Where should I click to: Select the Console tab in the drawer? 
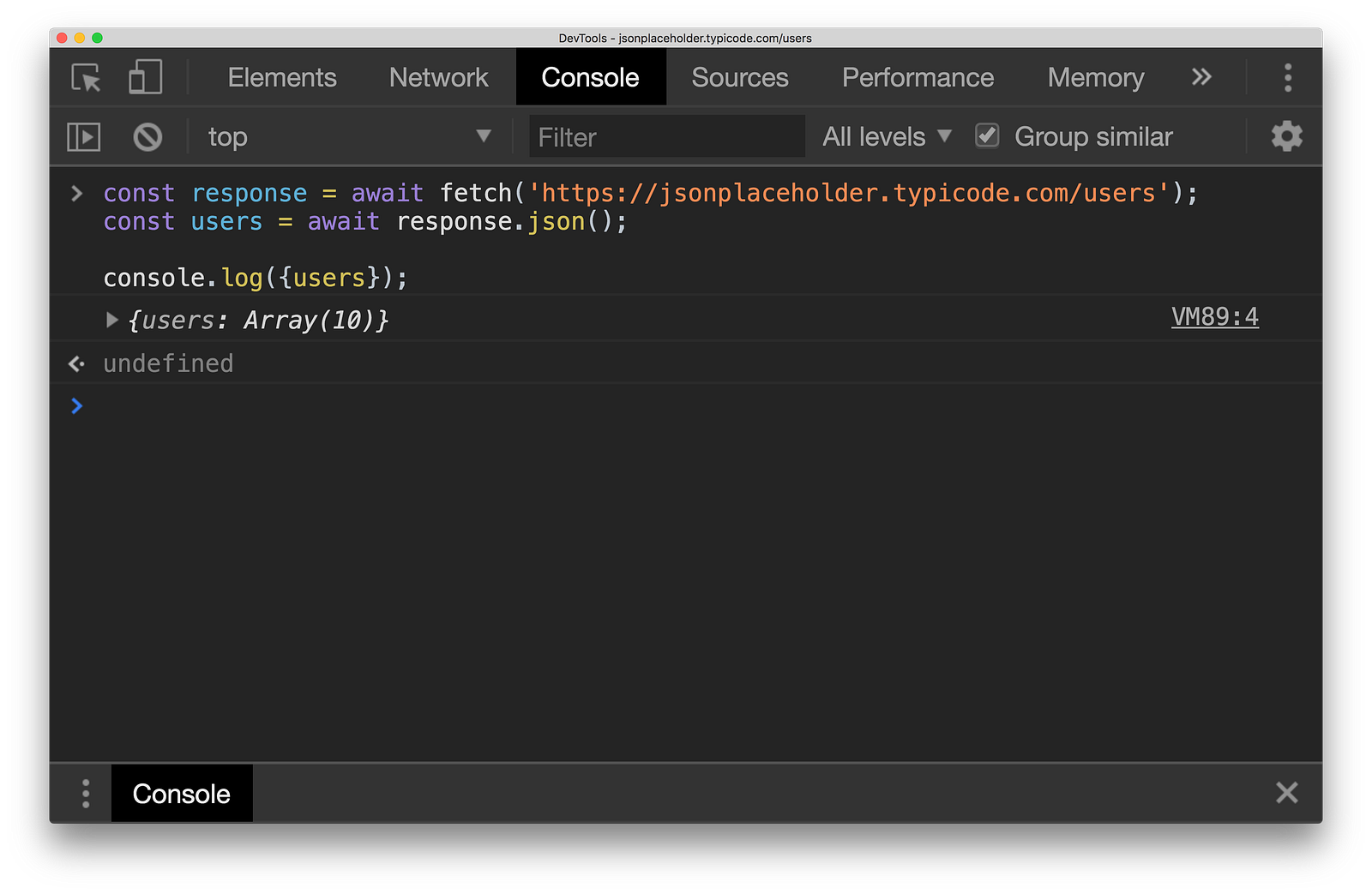[x=182, y=794]
